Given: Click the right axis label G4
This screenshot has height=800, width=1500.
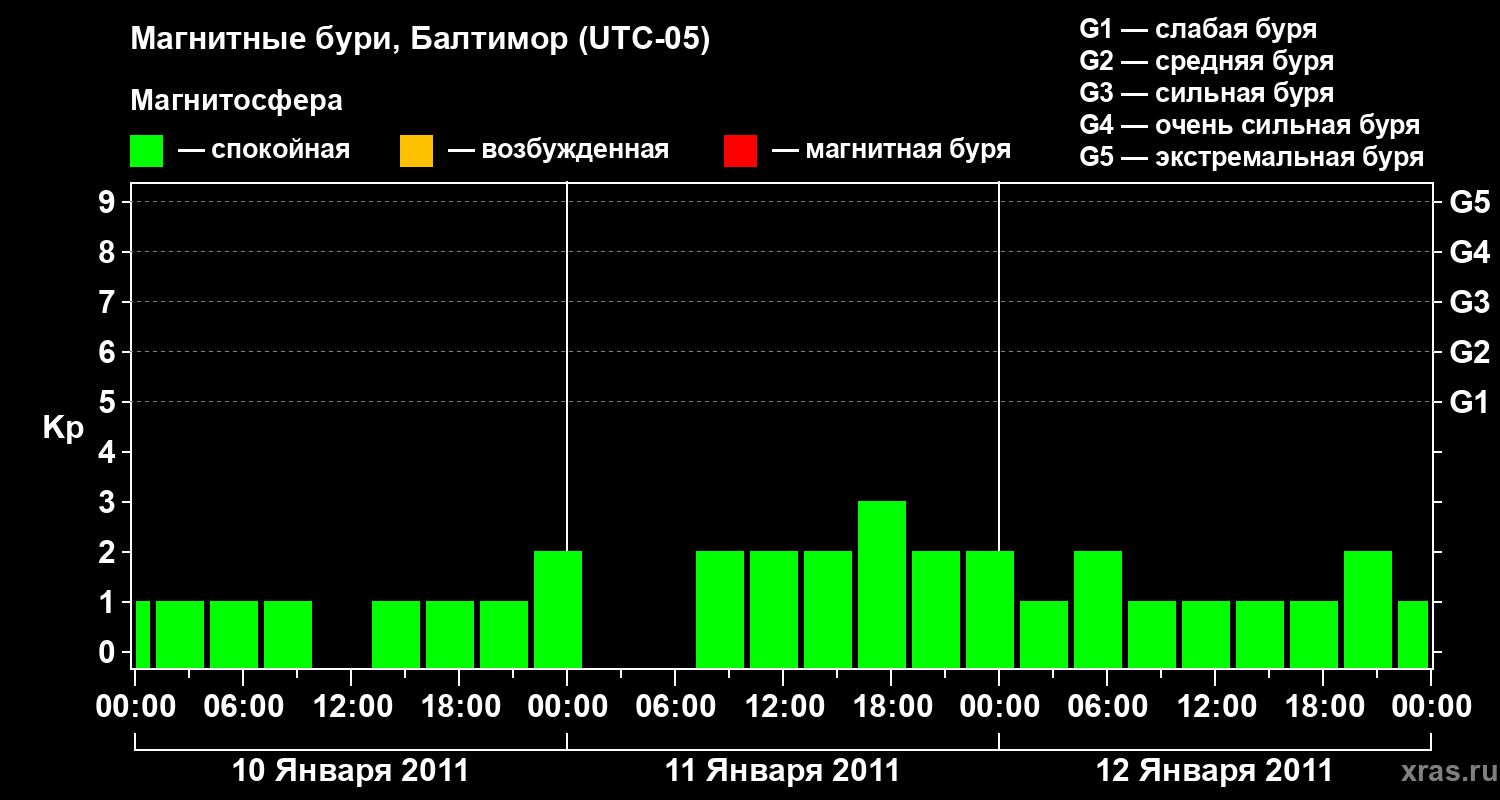Looking at the screenshot, I should tap(1469, 252).
